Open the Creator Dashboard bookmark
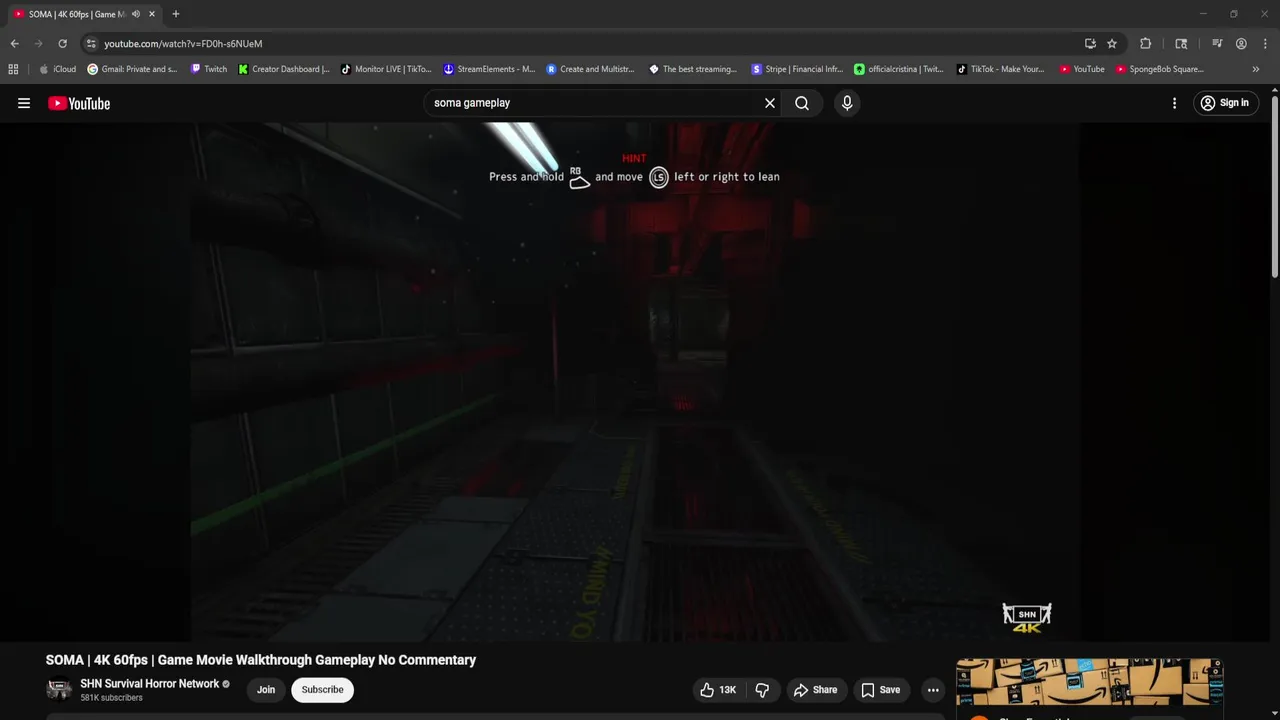Viewport: 1280px width, 720px height. 284,69
